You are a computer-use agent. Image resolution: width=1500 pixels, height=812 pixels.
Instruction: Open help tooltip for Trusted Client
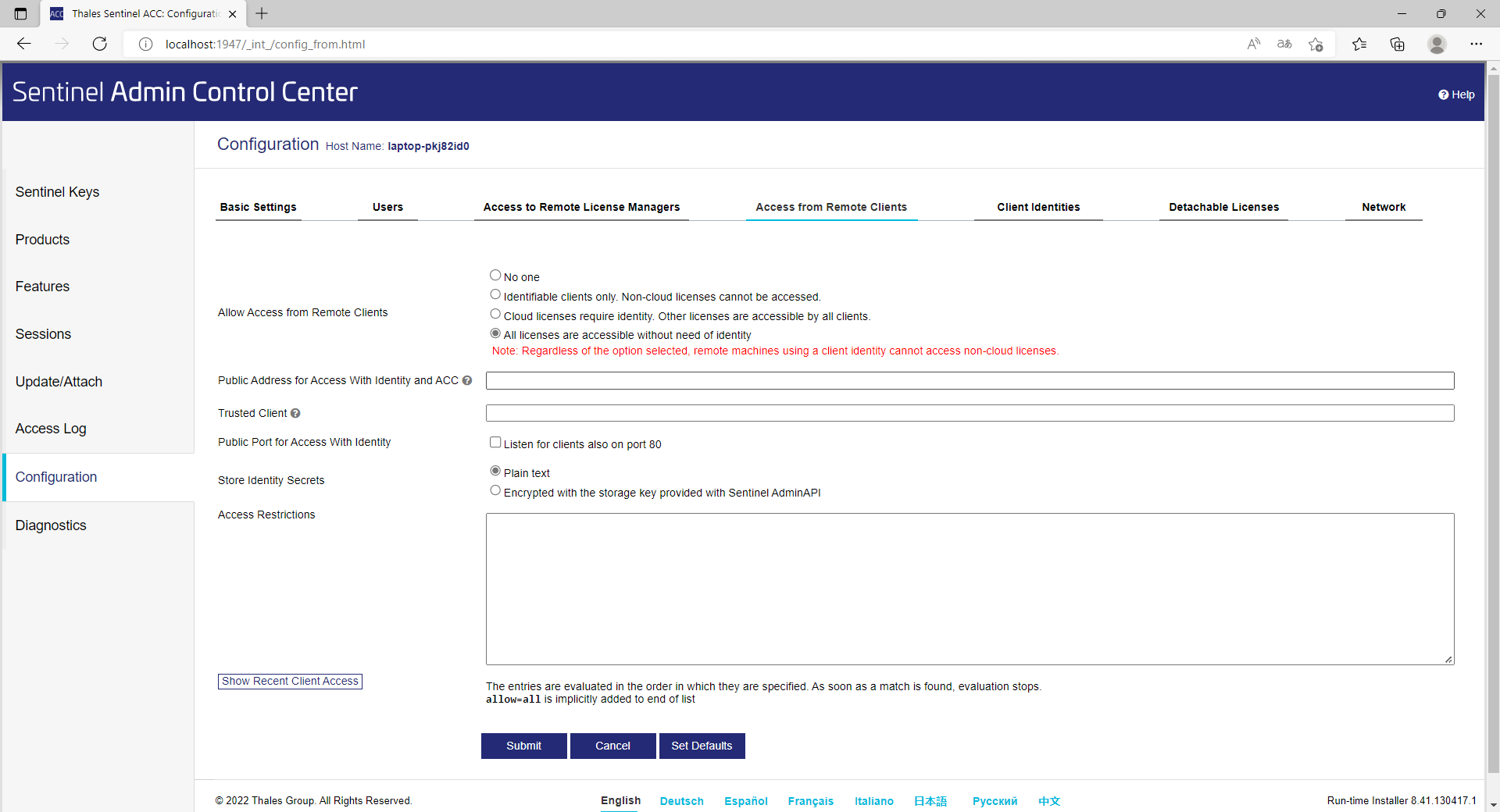(295, 413)
